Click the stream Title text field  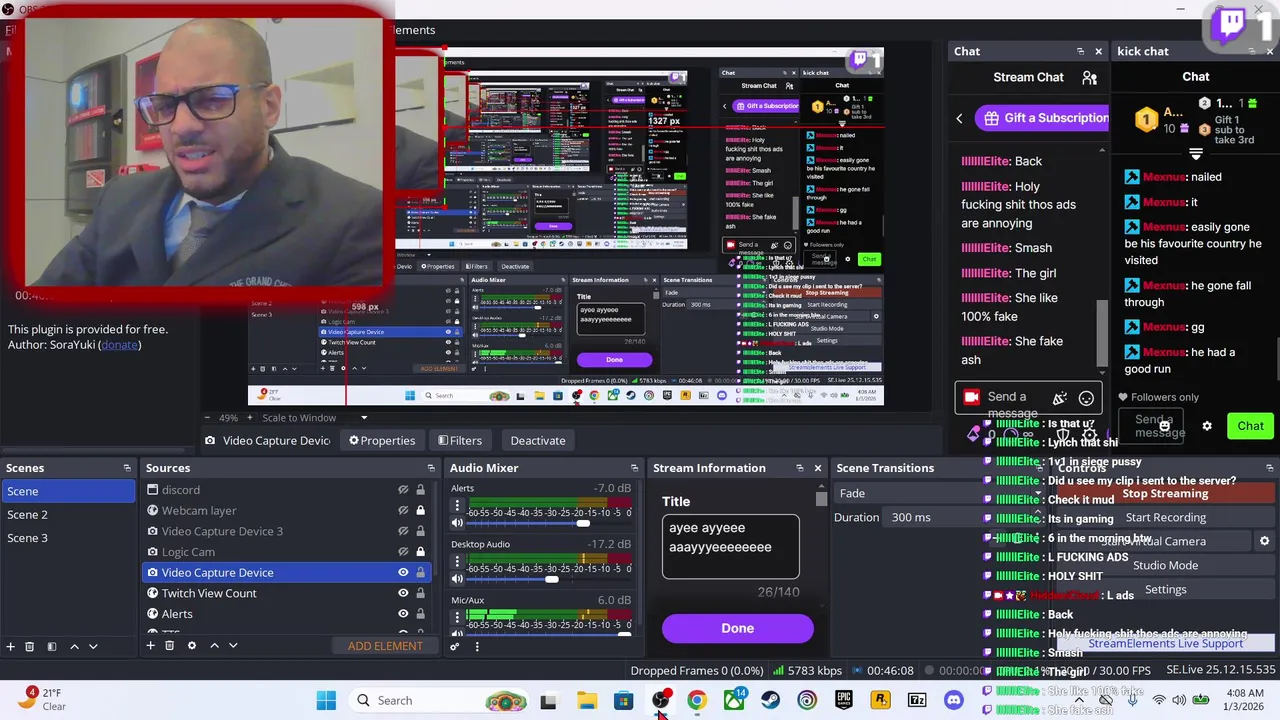point(730,546)
